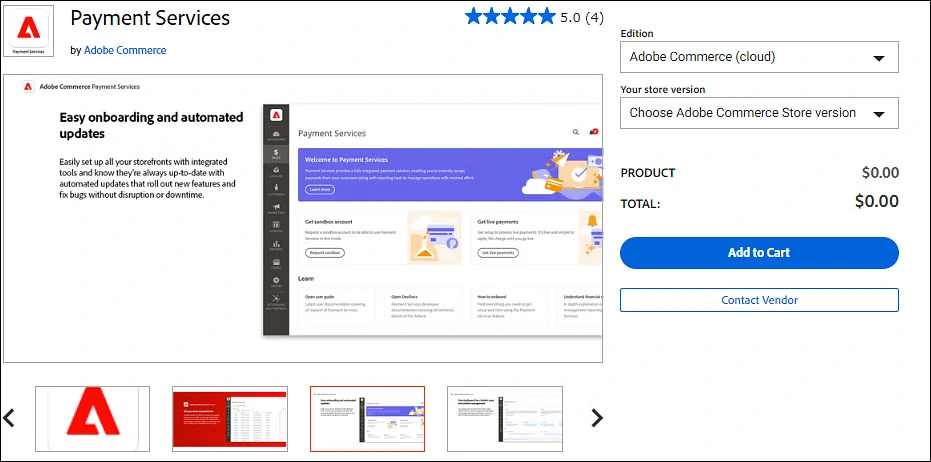Show previous thumbnails with left carousel arrow

8,418
